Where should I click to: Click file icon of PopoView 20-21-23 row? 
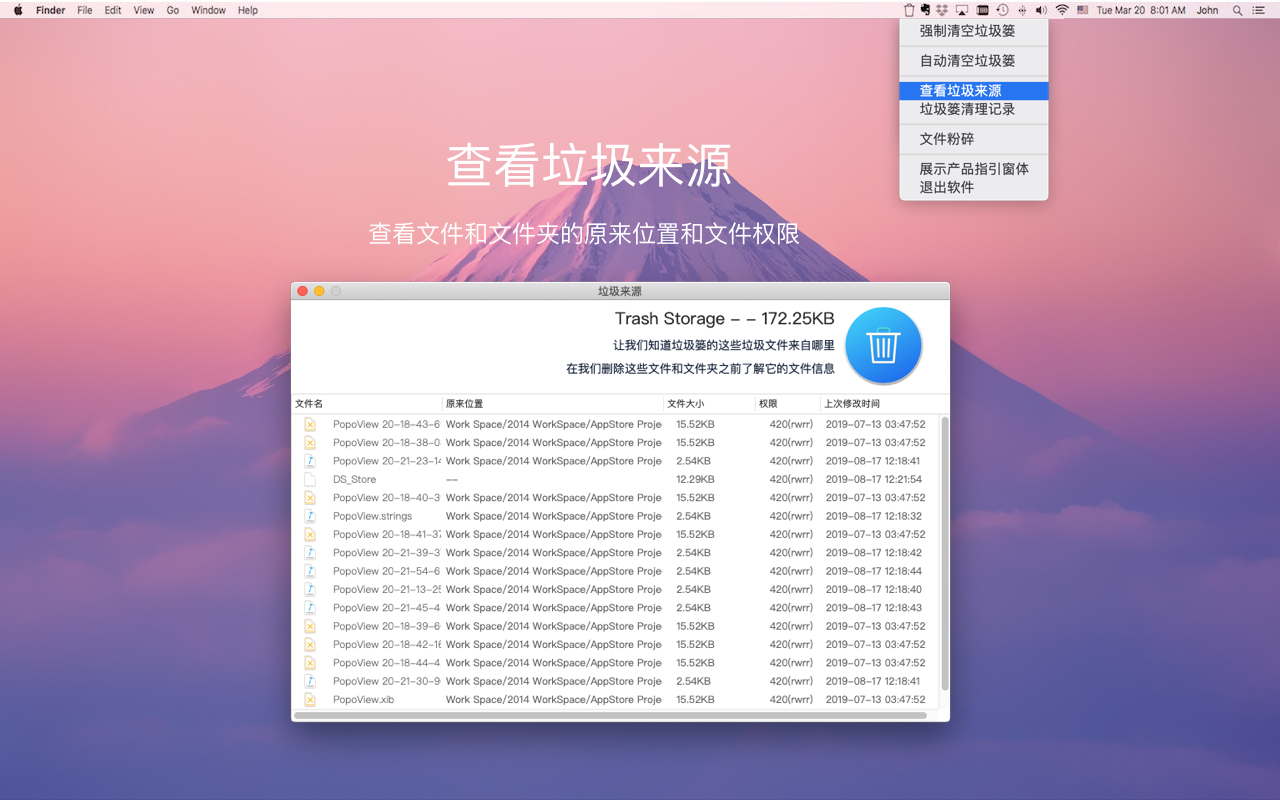coord(310,461)
